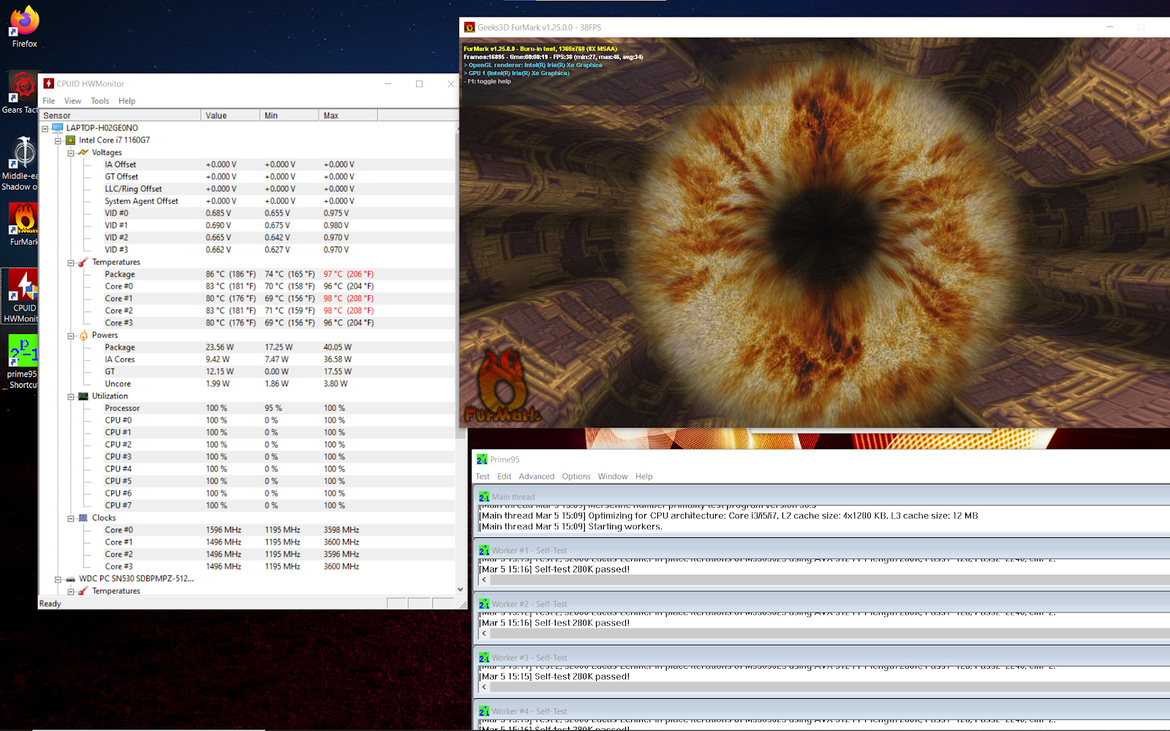Image resolution: width=1170 pixels, height=731 pixels.
Task: Launch the FurMark desktop shortcut
Action: click(x=23, y=224)
